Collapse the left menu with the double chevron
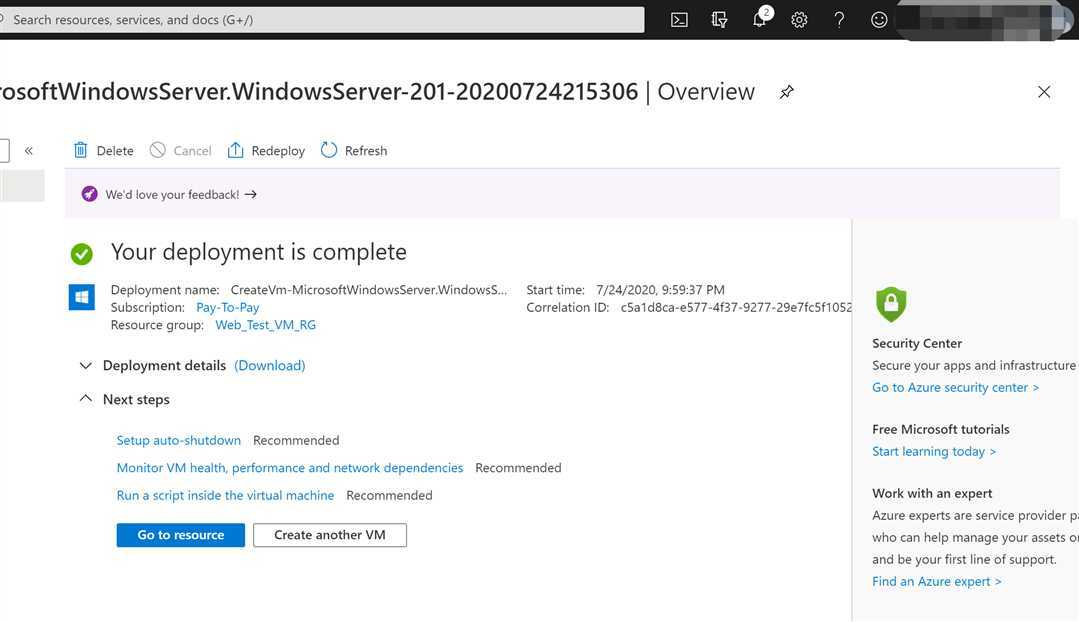 pos(29,151)
